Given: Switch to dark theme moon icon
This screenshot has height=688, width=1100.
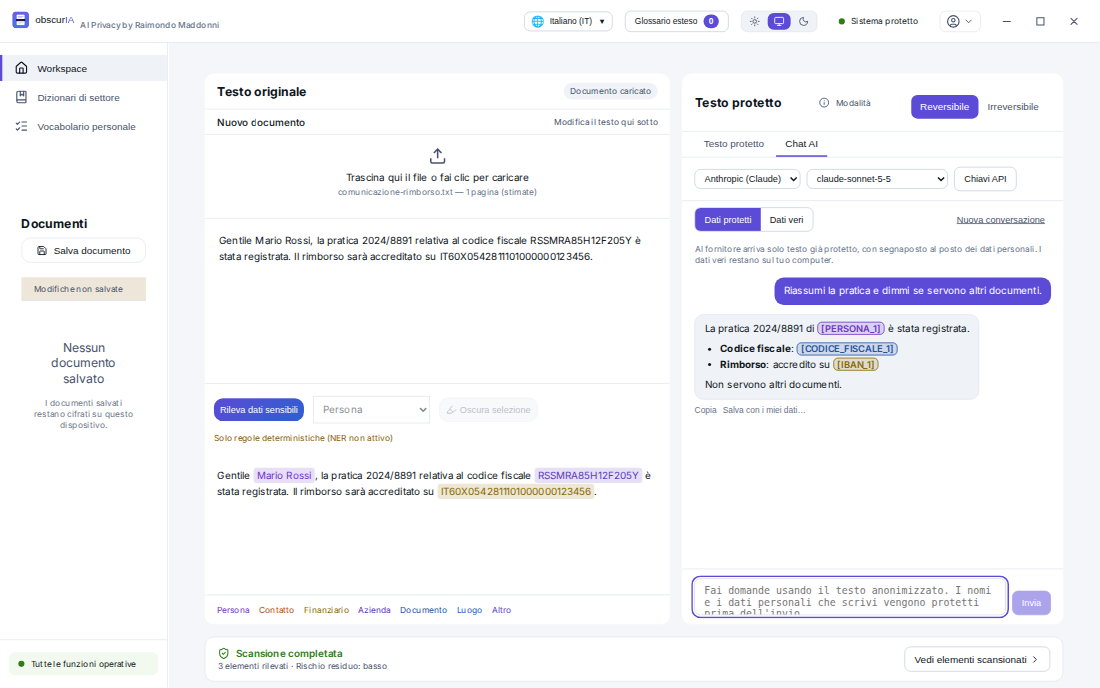Looking at the screenshot, I should pyautogui.click(x=803, y=21).
